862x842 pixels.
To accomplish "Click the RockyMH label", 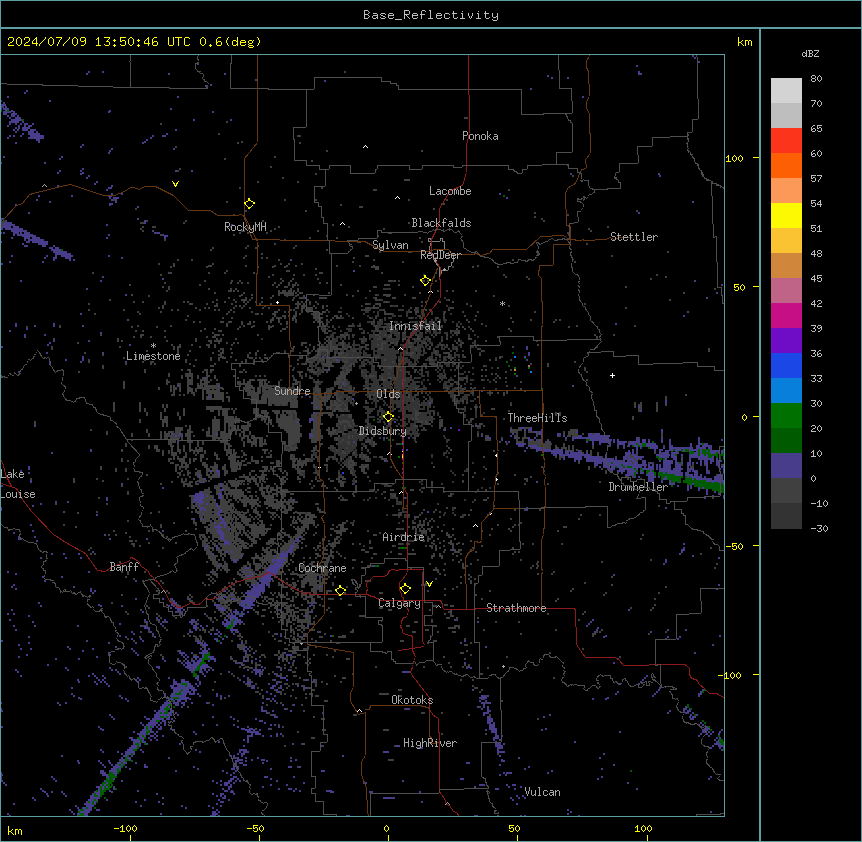I will coord(245,227).
